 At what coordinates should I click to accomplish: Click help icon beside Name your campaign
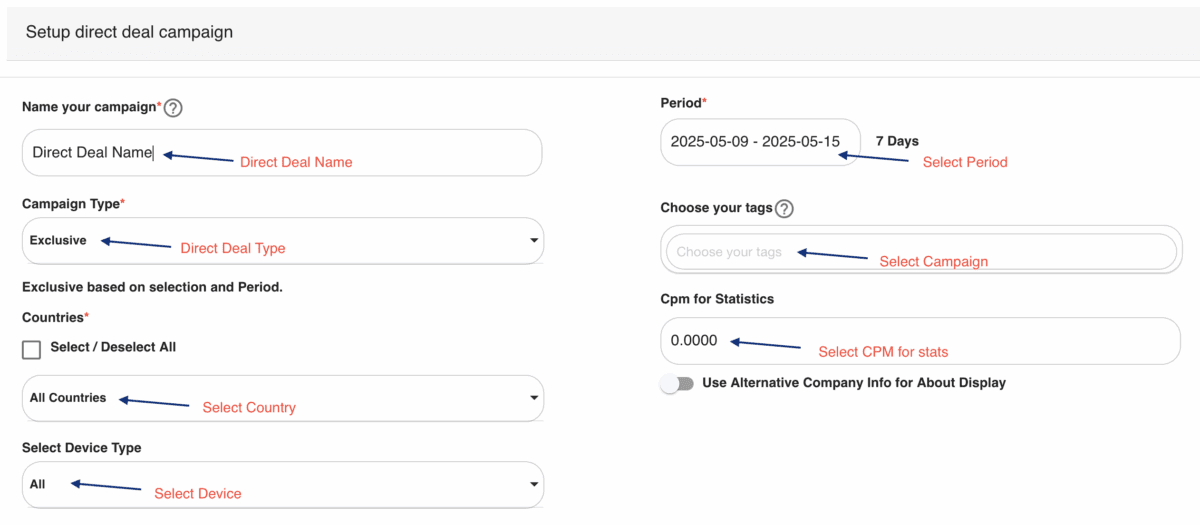(173, 108)
